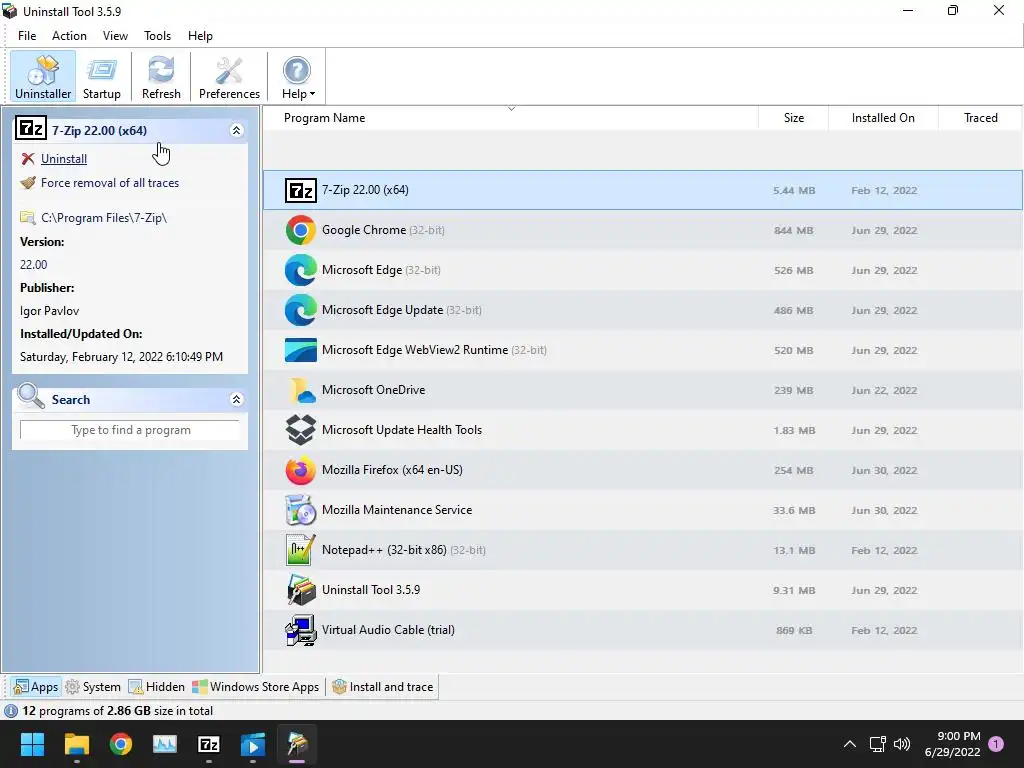Viewport: 1024px width, 768px height.
Task: Select Virtual Audio Cable (trial) name
Action: pos(388,630)
